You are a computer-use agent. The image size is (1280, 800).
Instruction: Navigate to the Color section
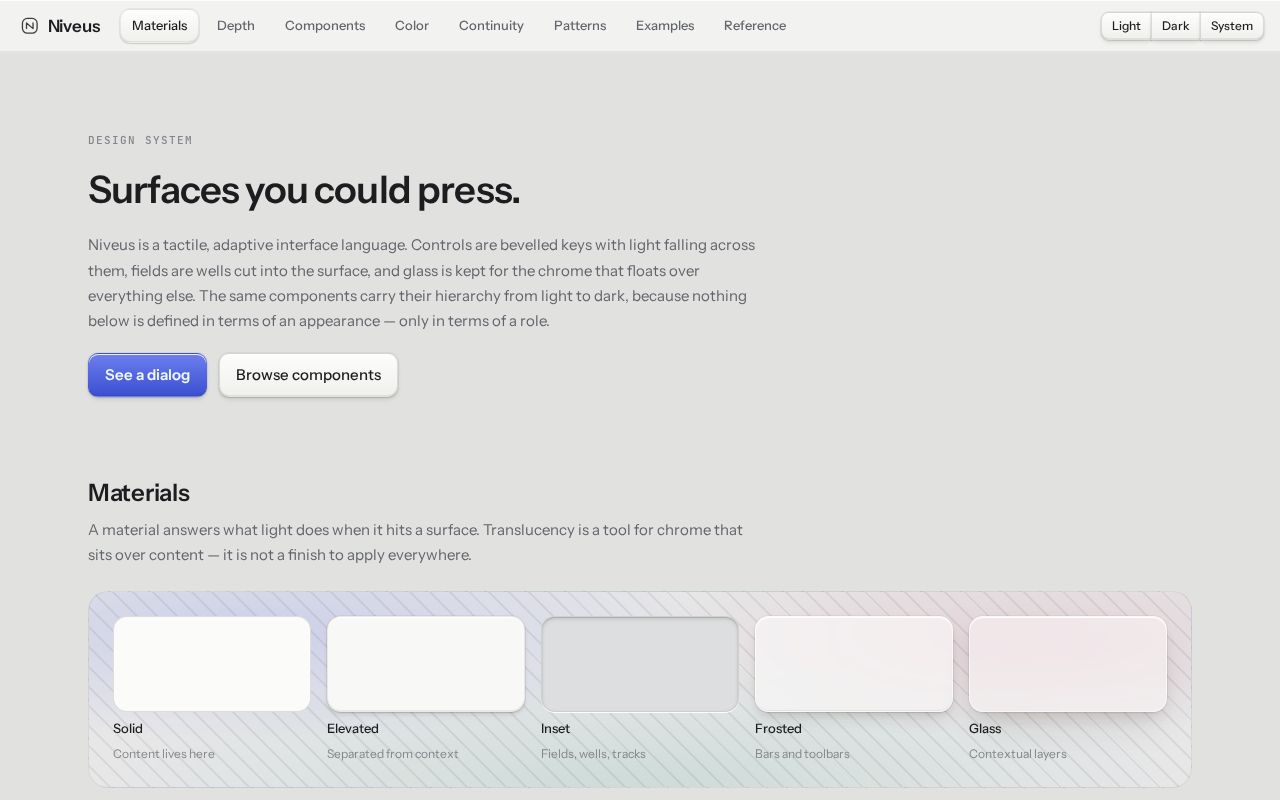412,26
